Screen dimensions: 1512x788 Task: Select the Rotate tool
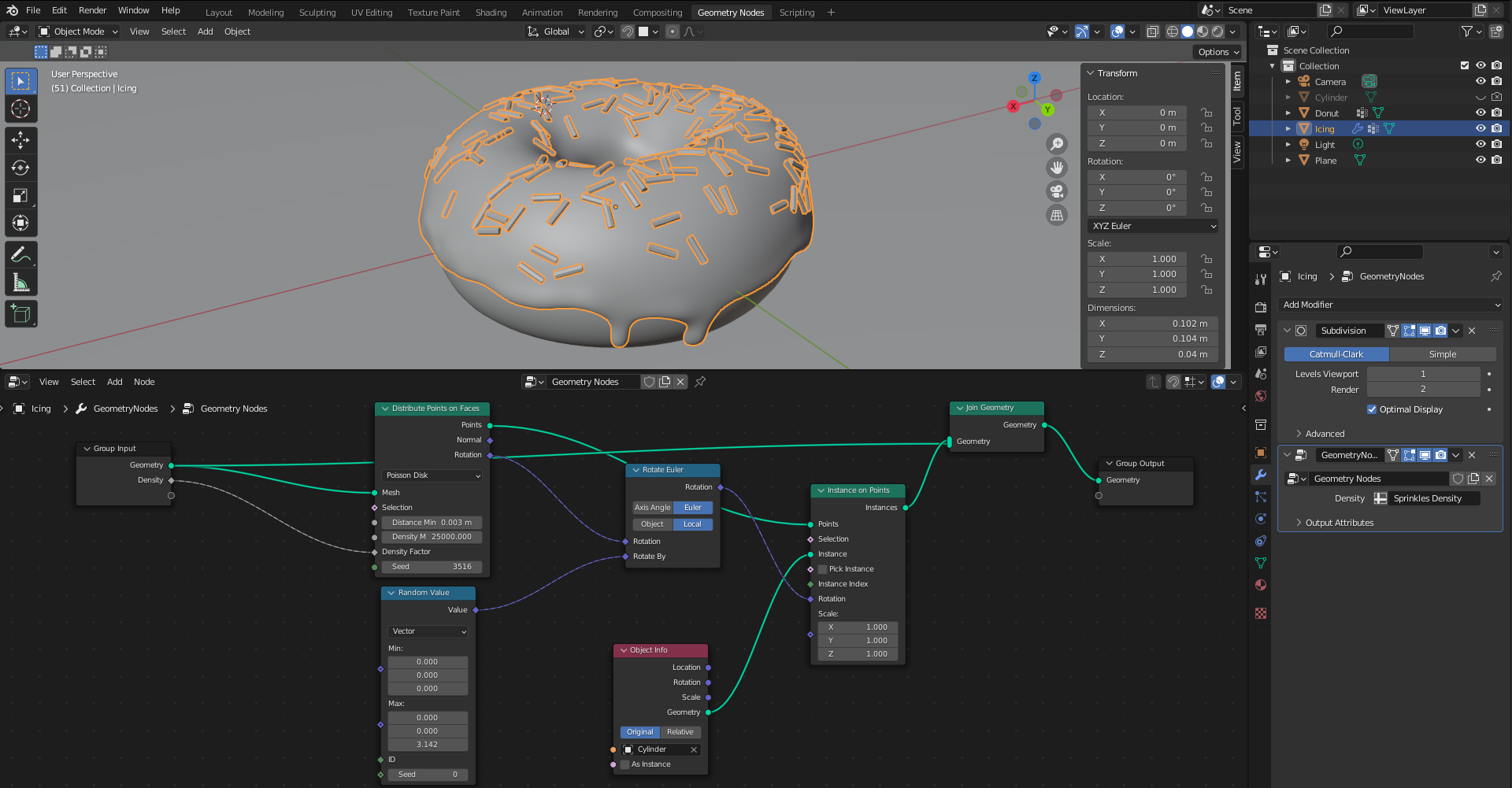(x=20, y=168)
